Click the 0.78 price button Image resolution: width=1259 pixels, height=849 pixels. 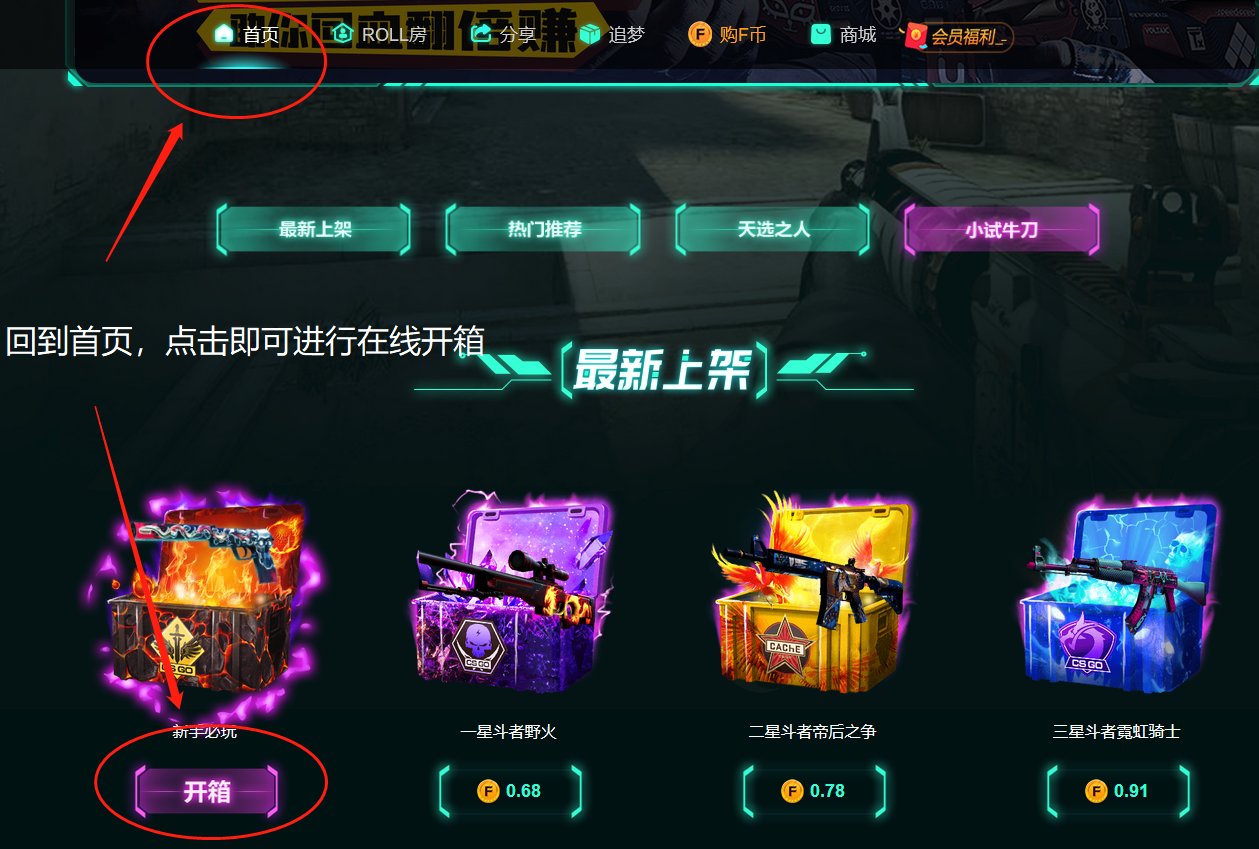point(814,791)
